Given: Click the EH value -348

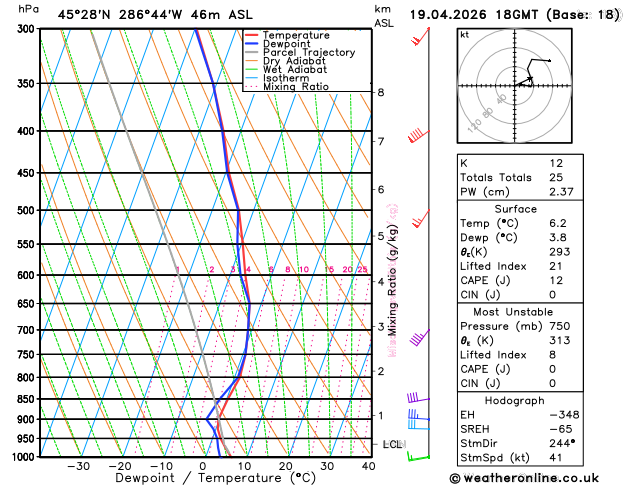Looking at the screenshot, I should [x=564, y=415].
